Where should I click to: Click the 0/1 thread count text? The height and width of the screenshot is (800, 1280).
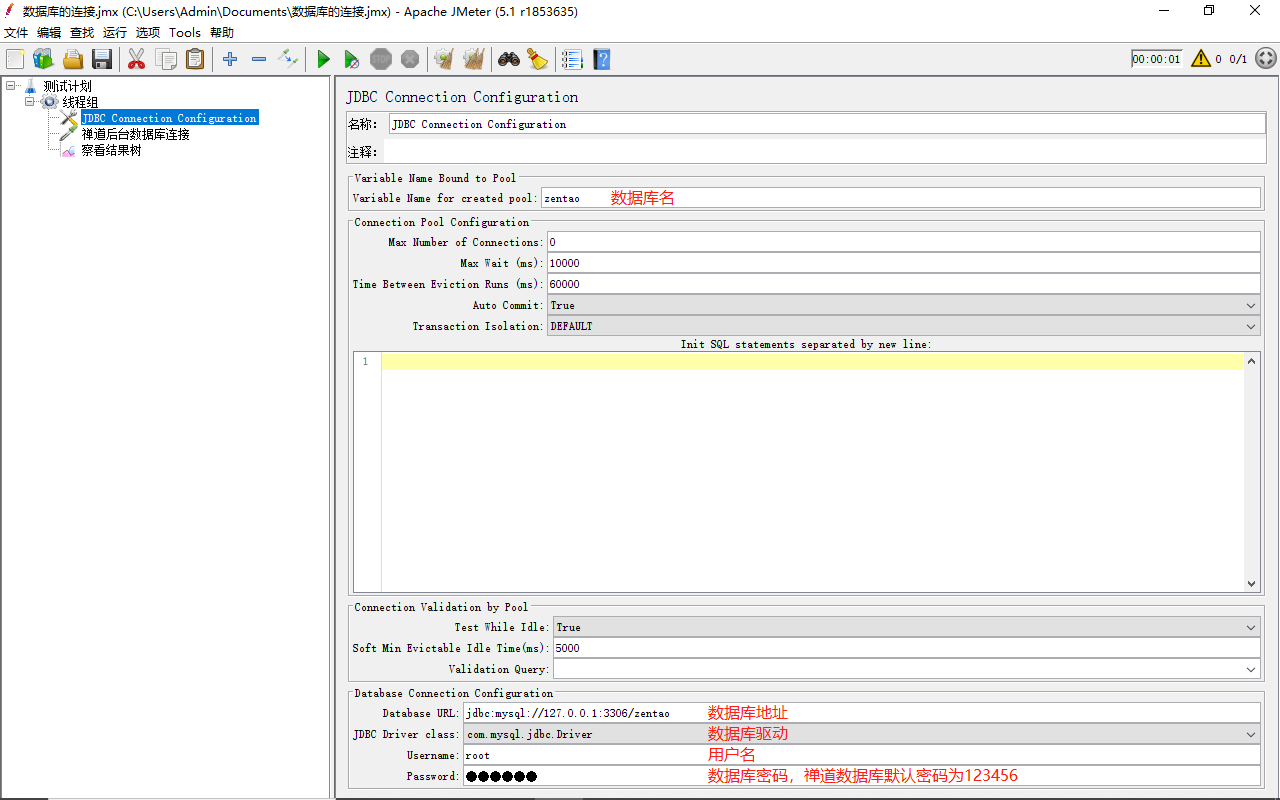click(1238, 59)
